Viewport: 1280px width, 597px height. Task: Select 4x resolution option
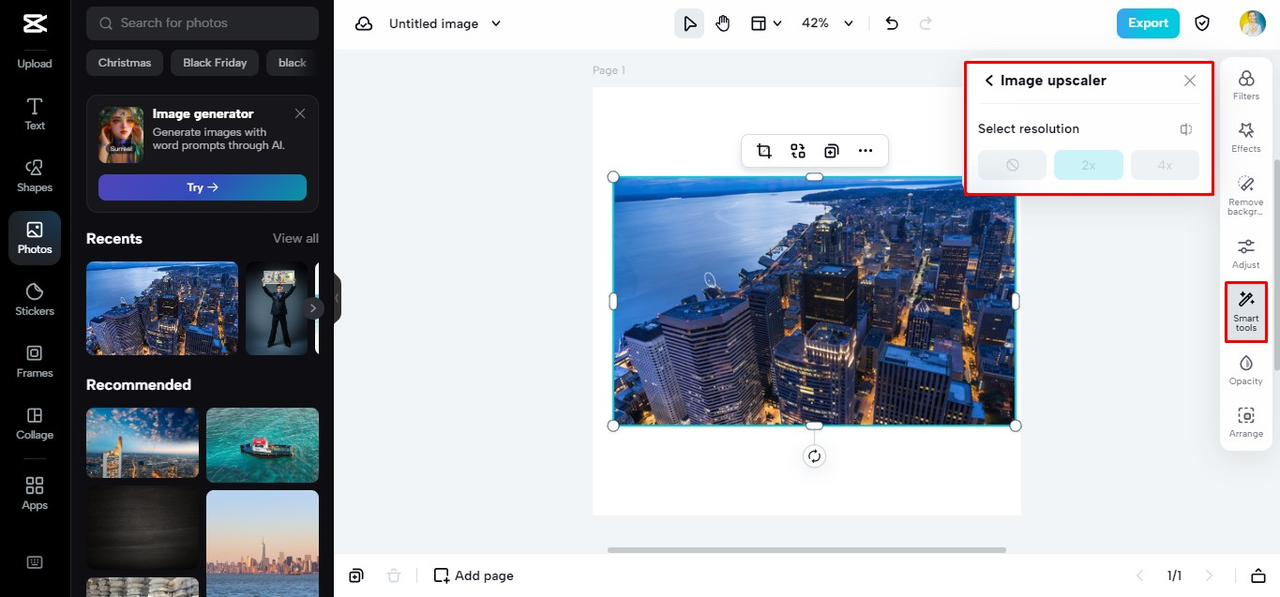pos(1165,165)
